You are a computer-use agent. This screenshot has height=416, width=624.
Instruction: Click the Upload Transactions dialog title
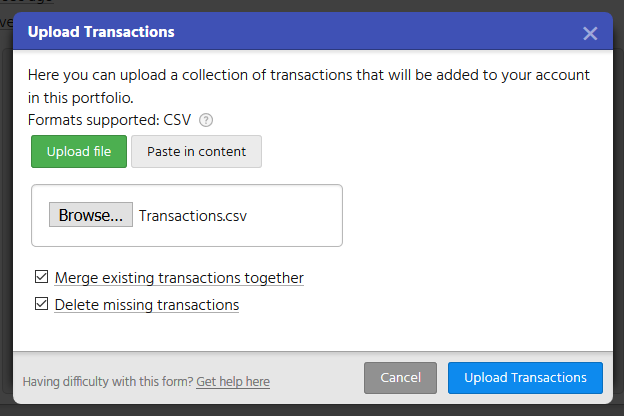click(x=101, y=32)
